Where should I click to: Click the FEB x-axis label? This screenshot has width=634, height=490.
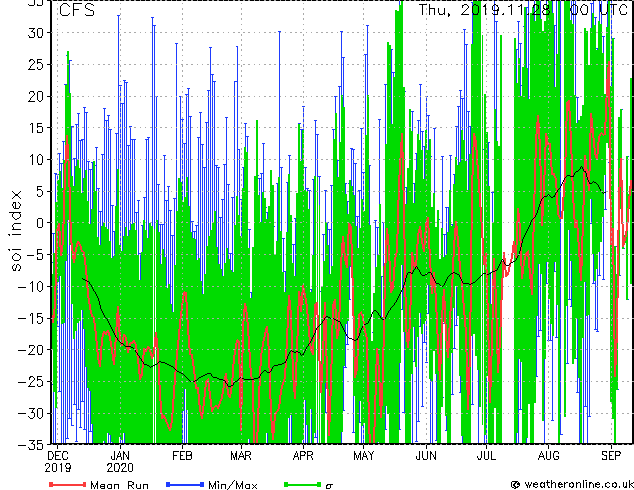(x=182, y=456)
